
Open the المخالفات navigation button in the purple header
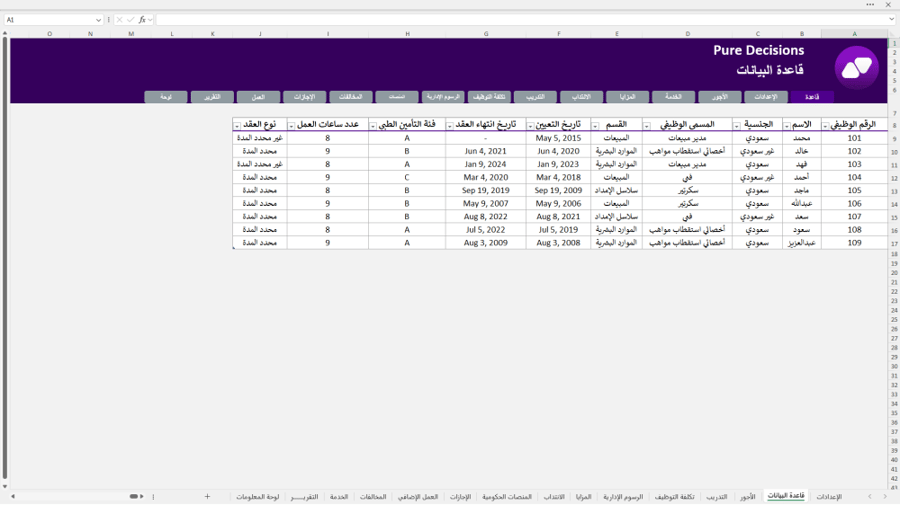click(351, 97)
